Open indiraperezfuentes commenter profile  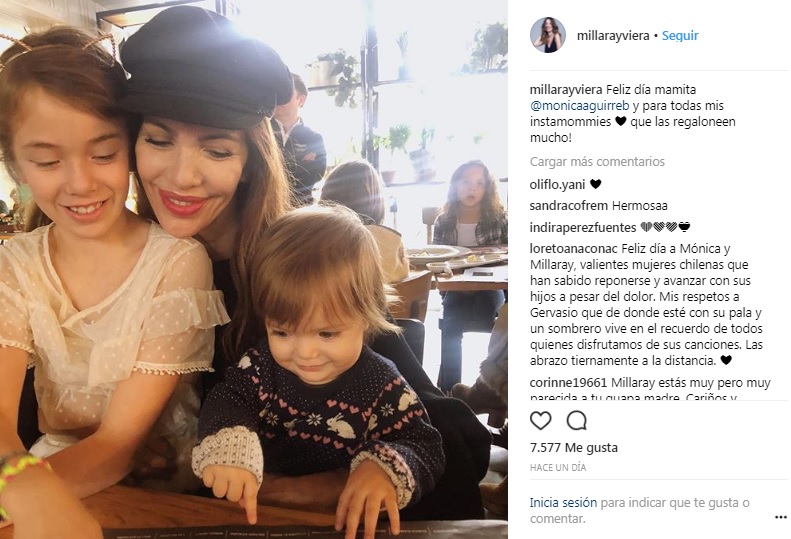[x=583, y=228]
